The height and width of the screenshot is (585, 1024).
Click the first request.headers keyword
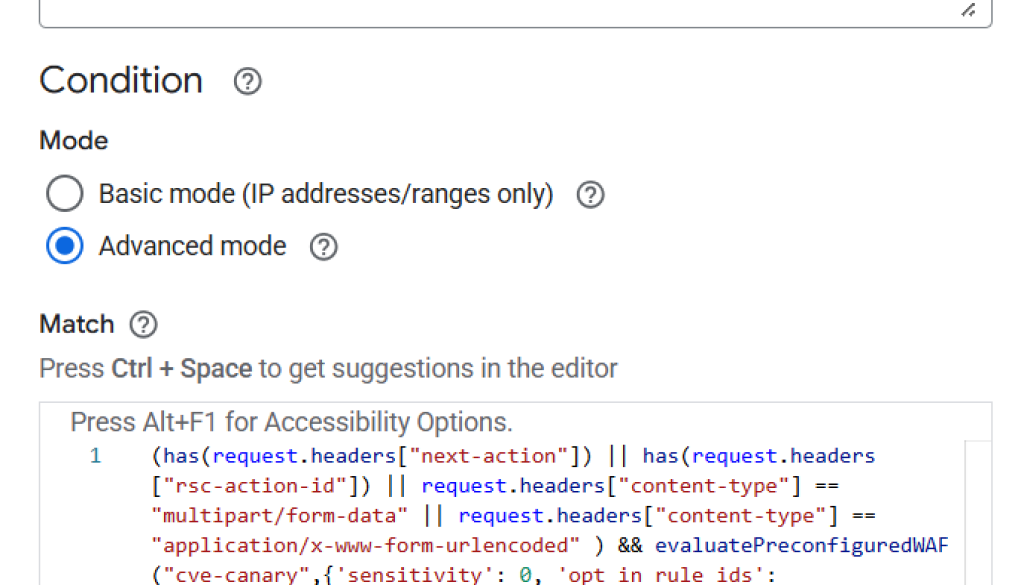tap(304, 455)
